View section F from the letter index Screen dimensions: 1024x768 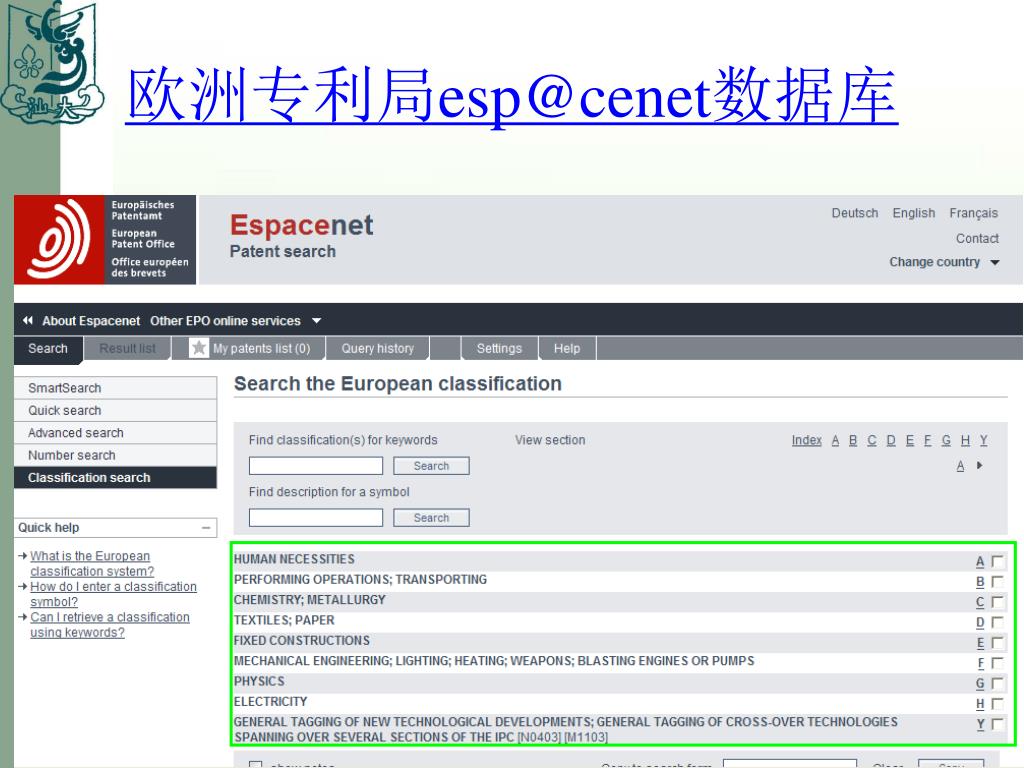pyautogui.click(x=927, y=440)
